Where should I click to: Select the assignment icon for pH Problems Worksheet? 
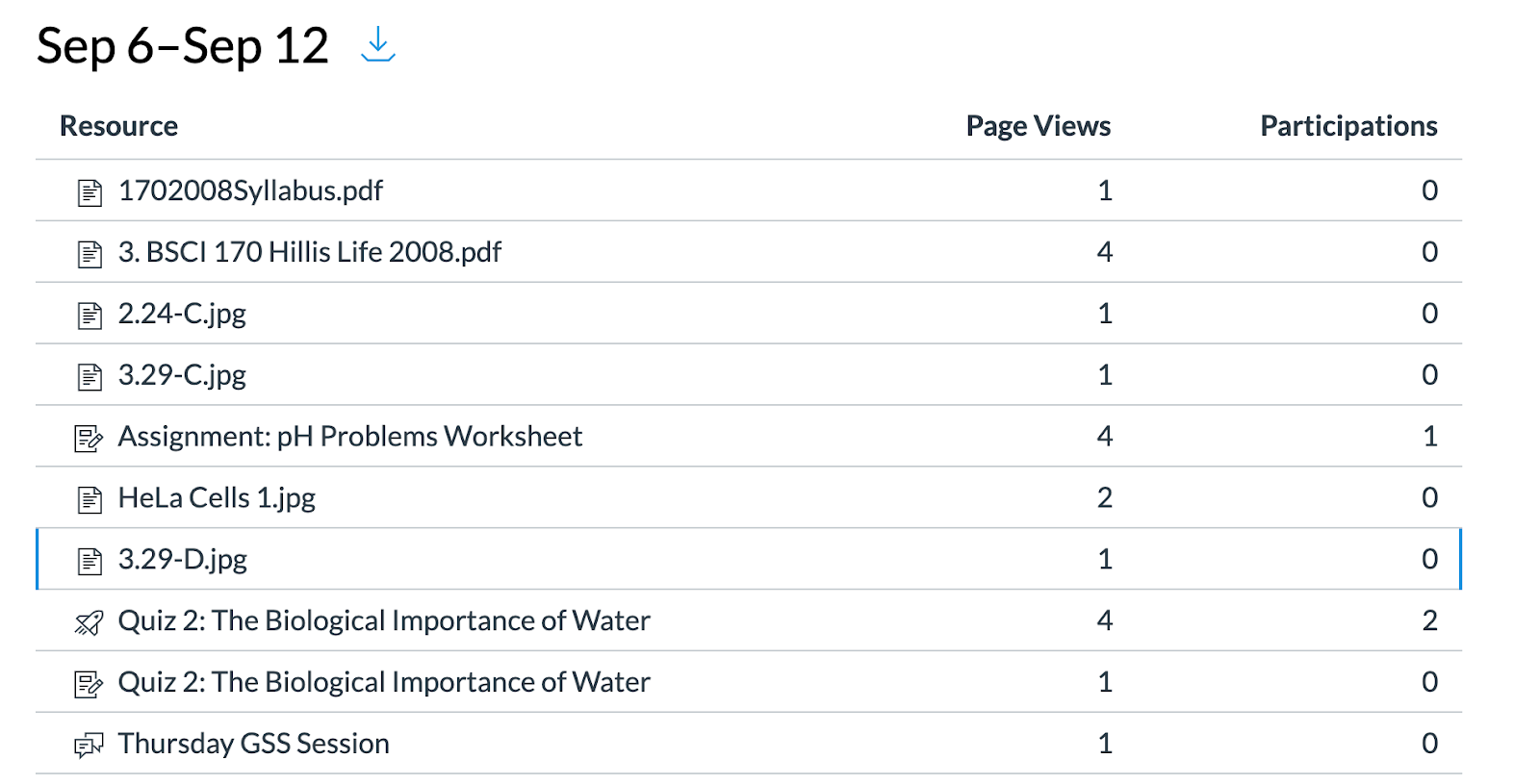coord(89,439)
